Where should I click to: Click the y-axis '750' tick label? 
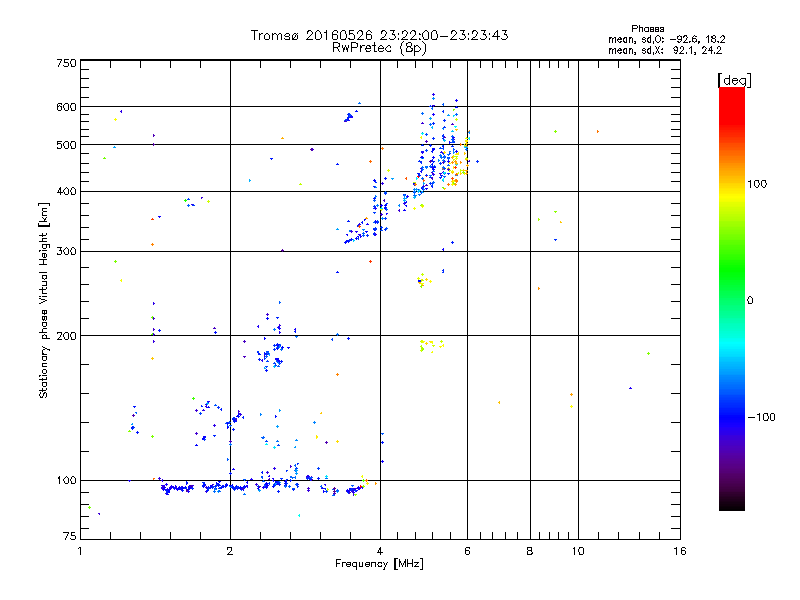click(66, 63)
